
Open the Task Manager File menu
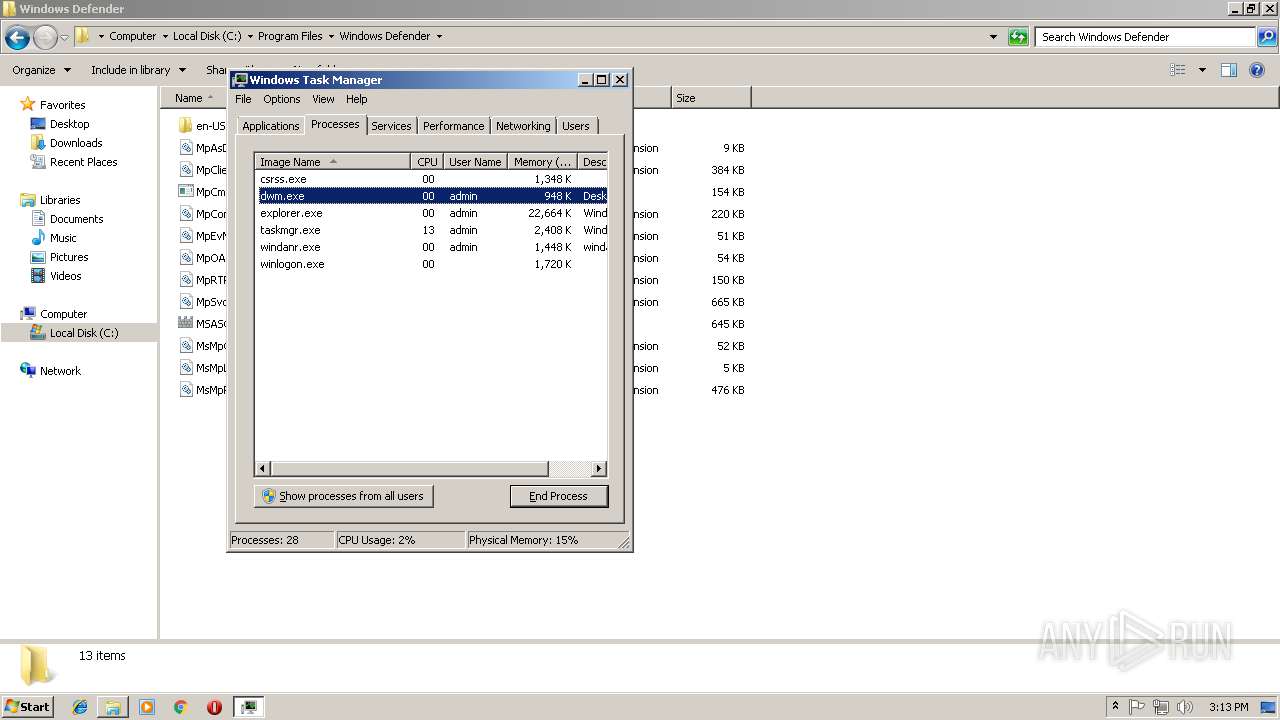click(243, 99)
